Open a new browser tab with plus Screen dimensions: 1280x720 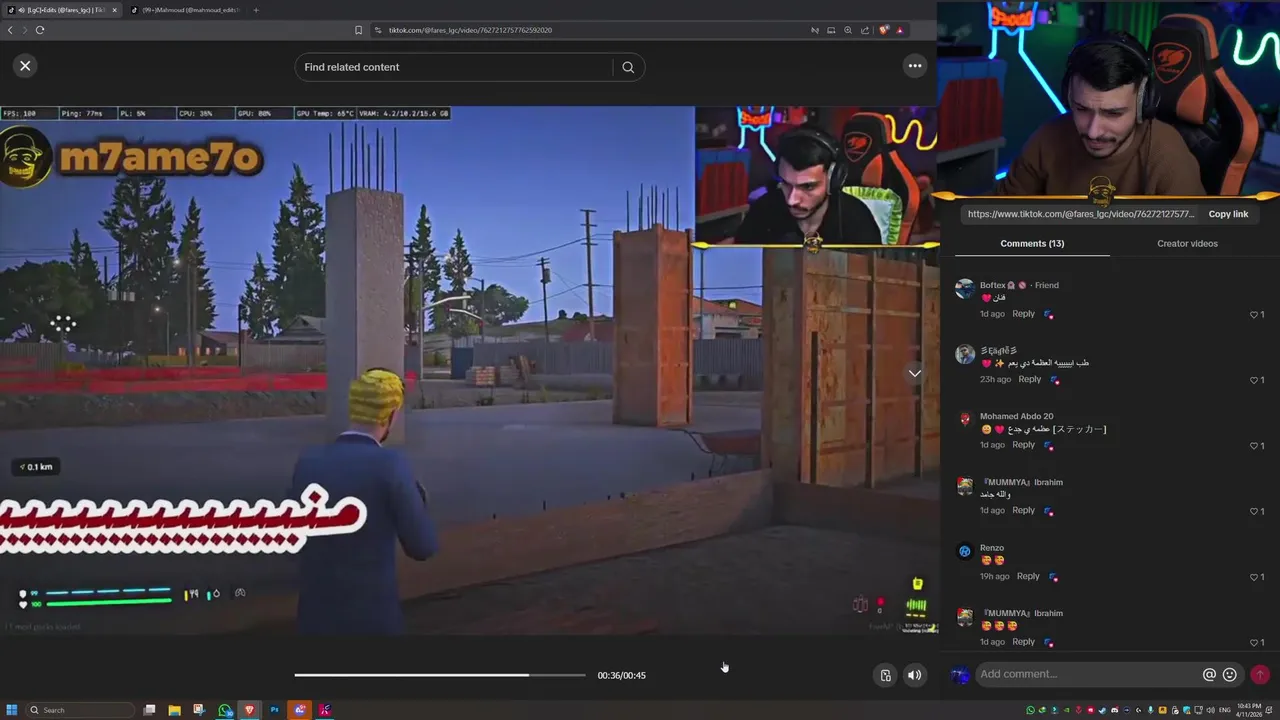tap(256, 10)
